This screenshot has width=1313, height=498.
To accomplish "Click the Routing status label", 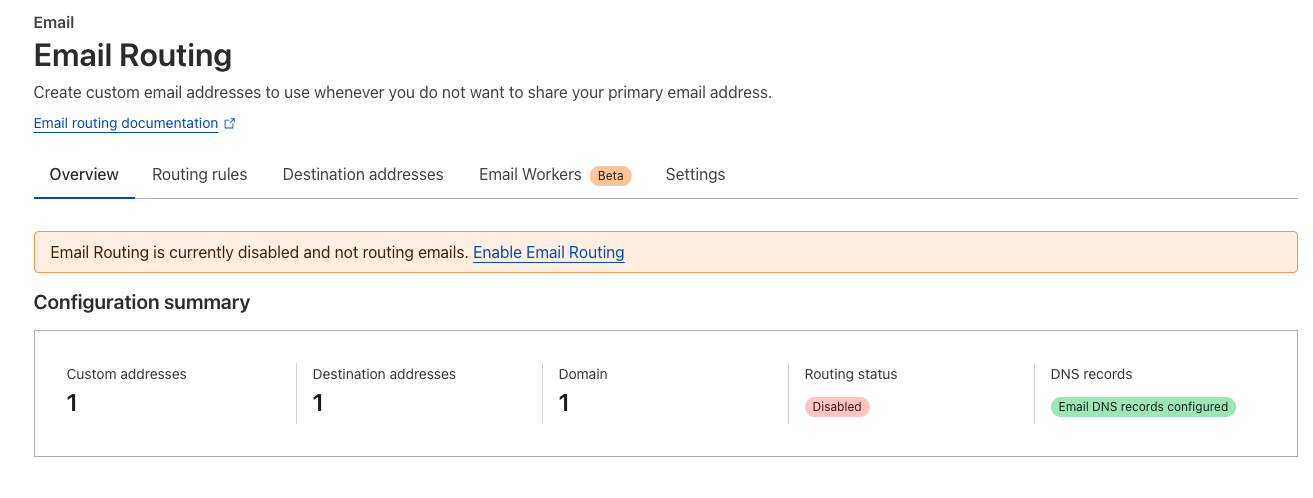I will (x=851, y=374).
